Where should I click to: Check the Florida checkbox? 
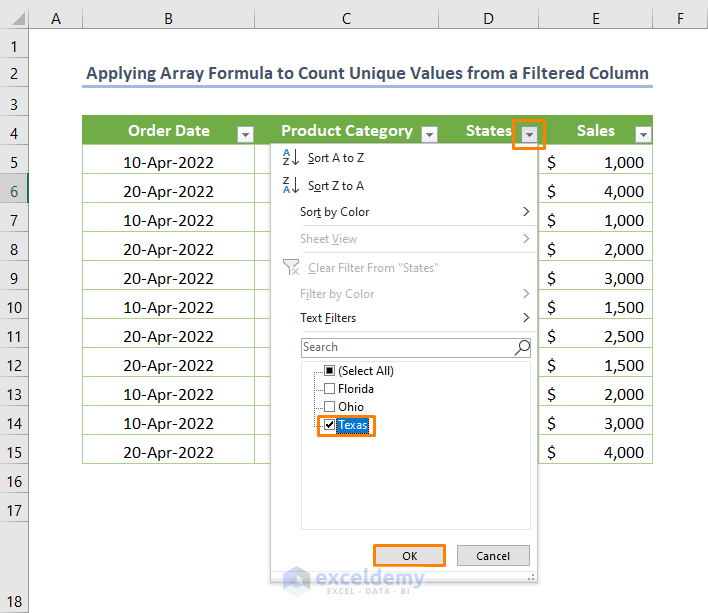(x=330, y=389)
